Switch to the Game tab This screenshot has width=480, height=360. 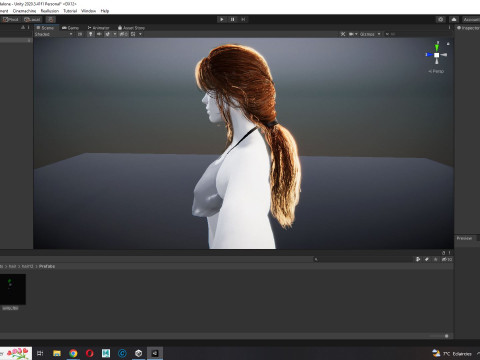(x=70, y=28)
